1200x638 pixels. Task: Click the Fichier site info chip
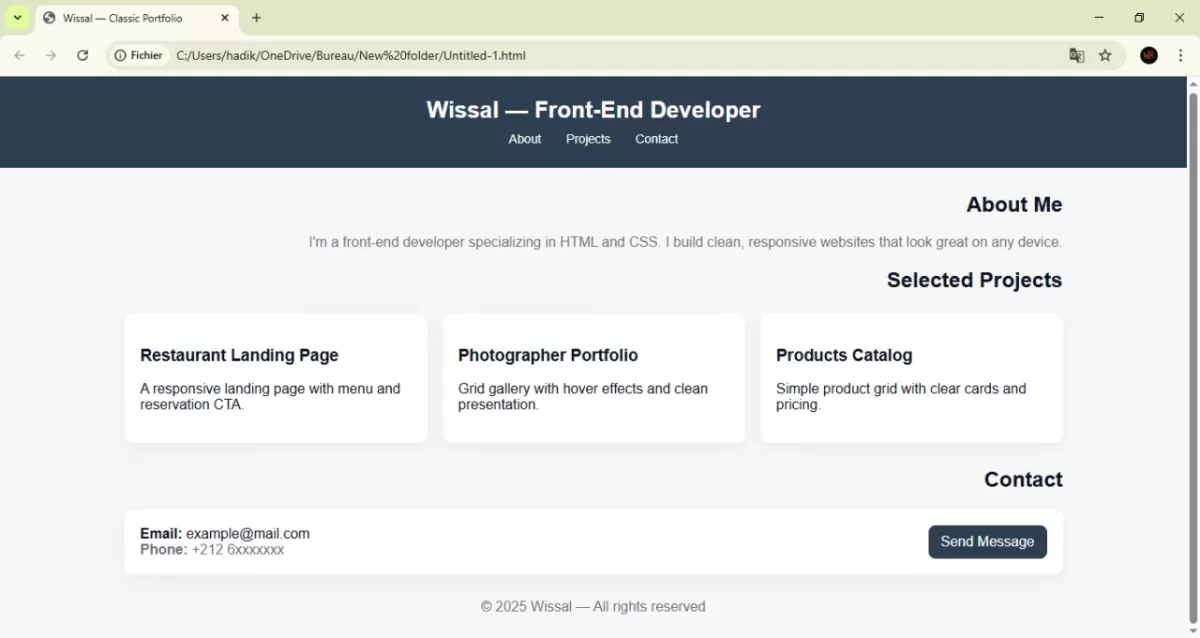click(138, 56)
